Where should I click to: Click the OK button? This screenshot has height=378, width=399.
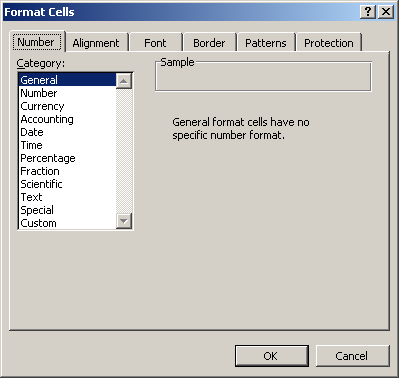272,356
